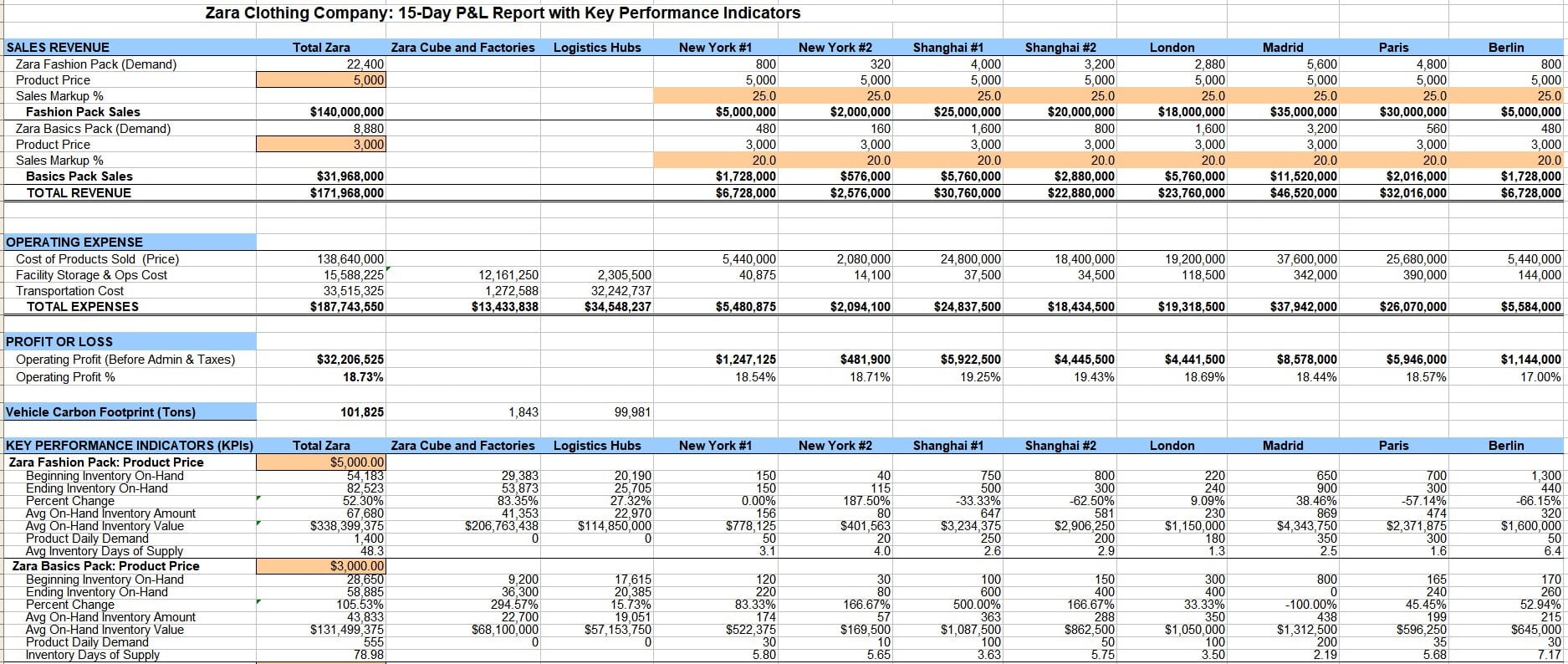This screenshot has height=664, width=1568.
Task: Click the 'Zara Fashion Pack: Product Price' label
Action: pos(105,462)
